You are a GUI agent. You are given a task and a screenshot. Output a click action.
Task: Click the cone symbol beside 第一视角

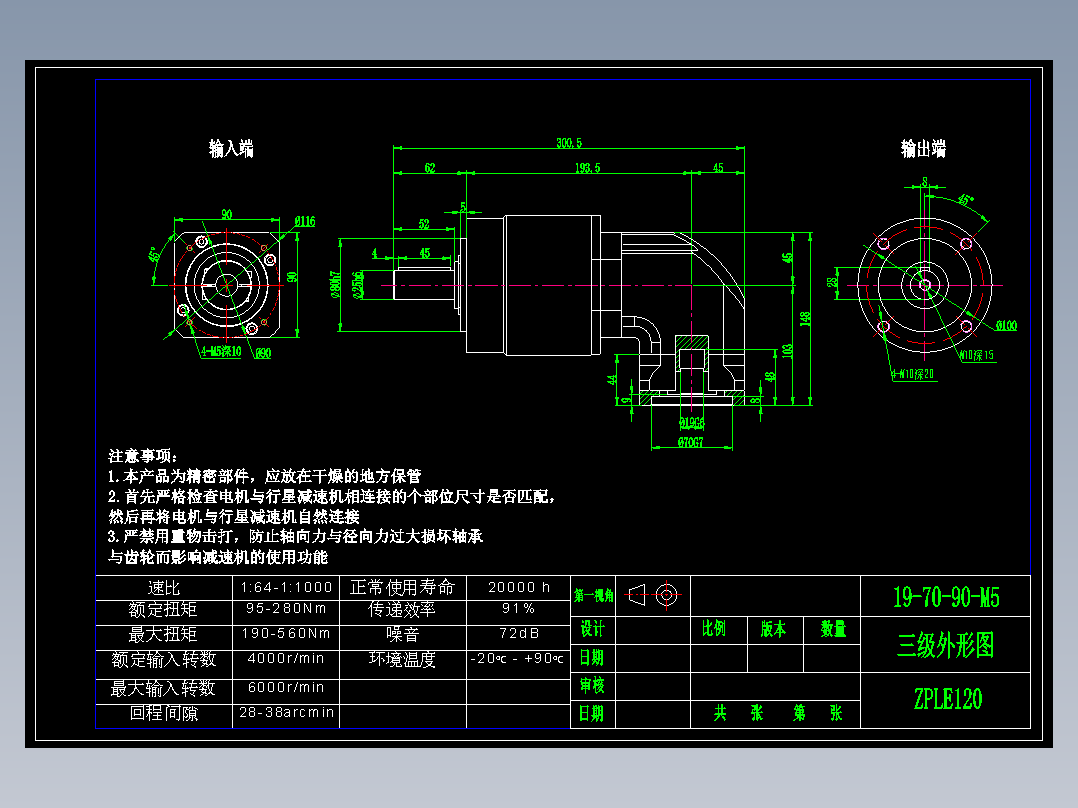637,594
